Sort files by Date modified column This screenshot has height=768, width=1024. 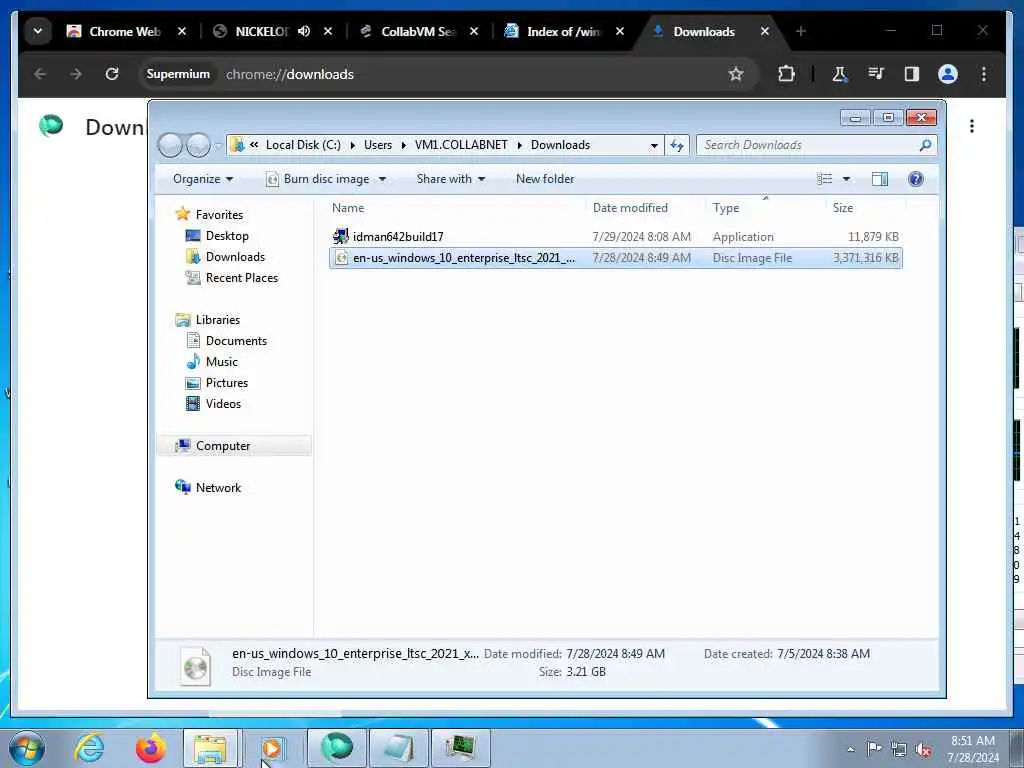(647, 208)
